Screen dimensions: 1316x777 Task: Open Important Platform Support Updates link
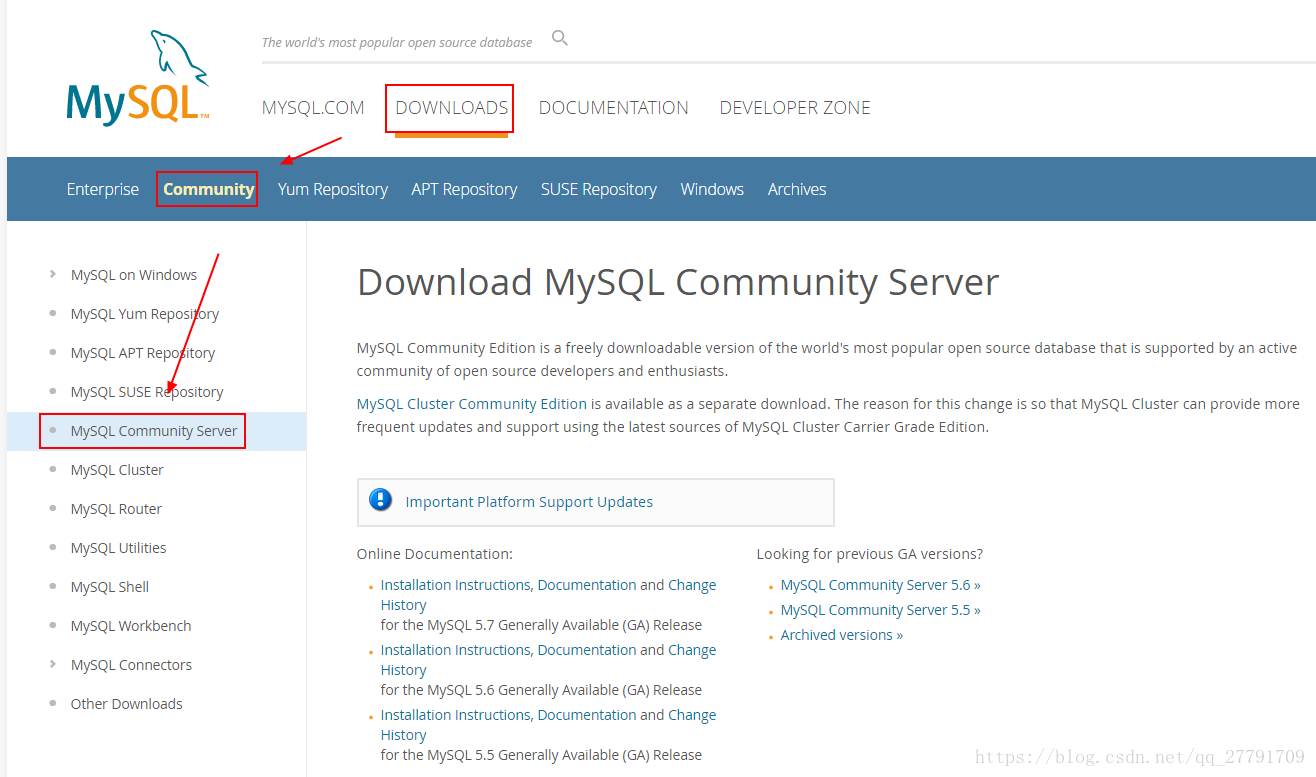click(x=529, y=502)
